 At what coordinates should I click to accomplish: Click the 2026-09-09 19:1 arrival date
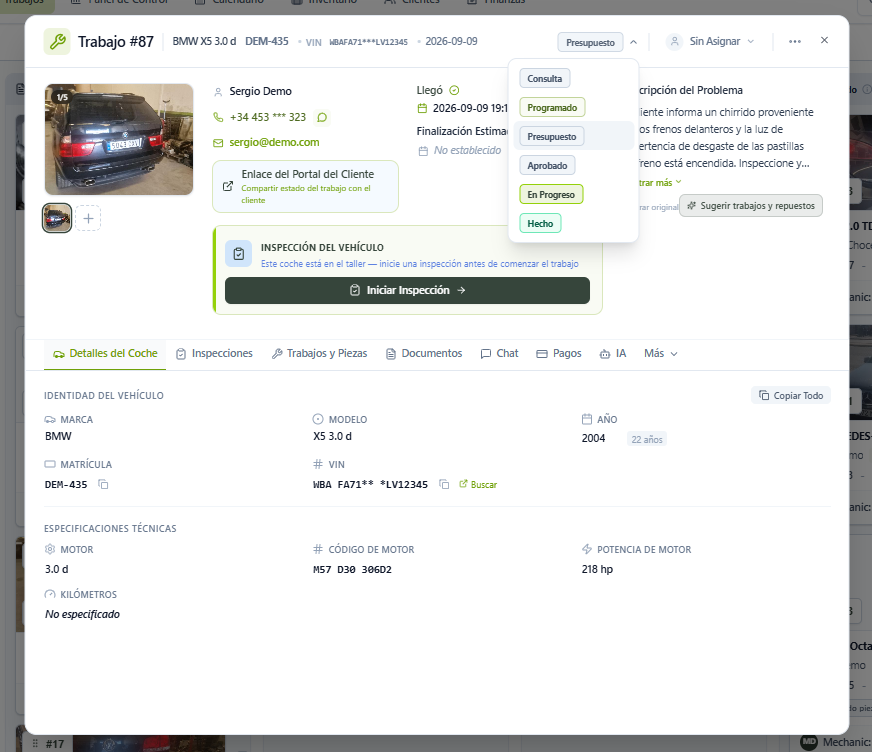470,108
